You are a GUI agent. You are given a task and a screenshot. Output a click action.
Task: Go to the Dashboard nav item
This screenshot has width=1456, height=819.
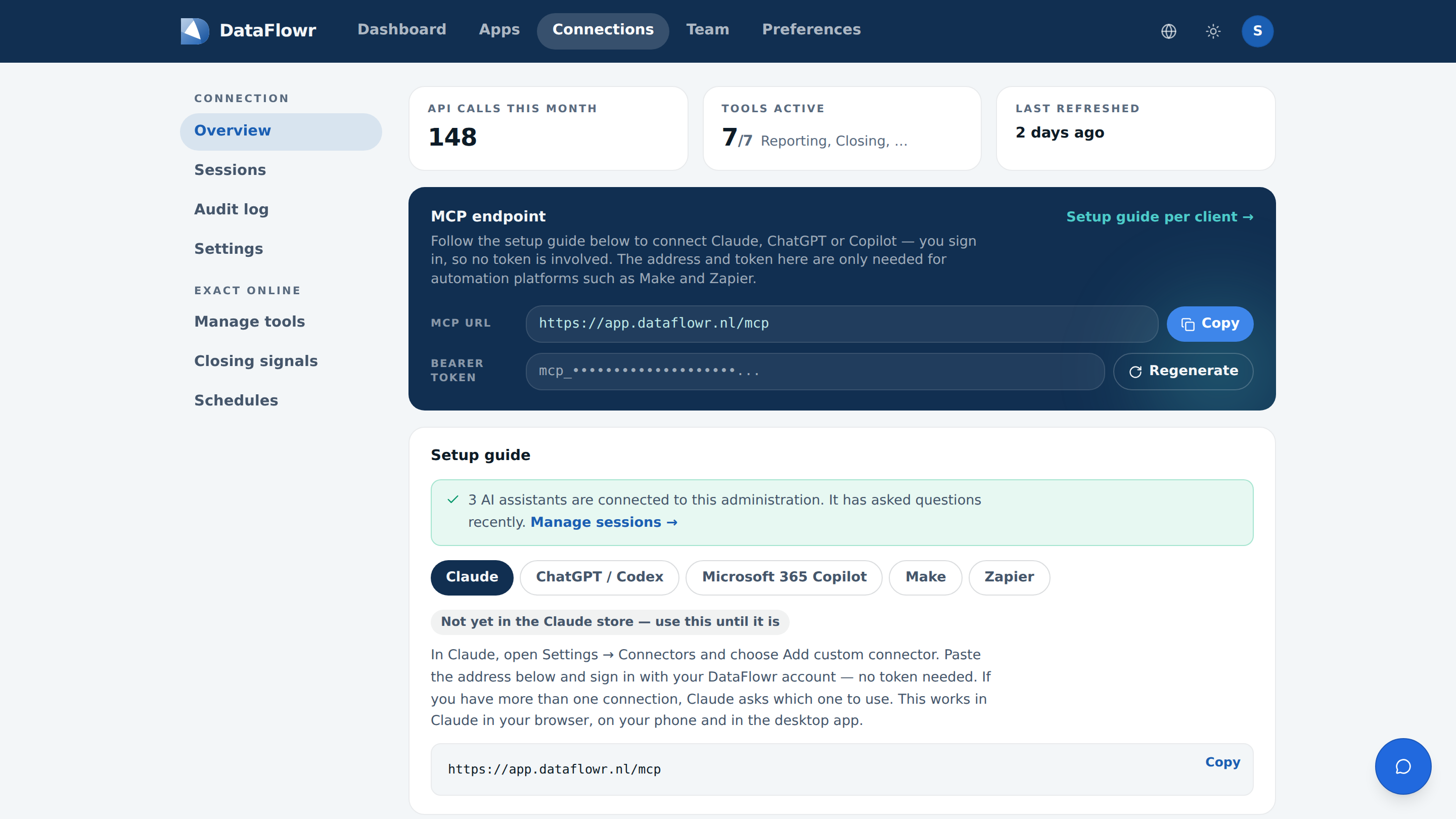point(402,30)
